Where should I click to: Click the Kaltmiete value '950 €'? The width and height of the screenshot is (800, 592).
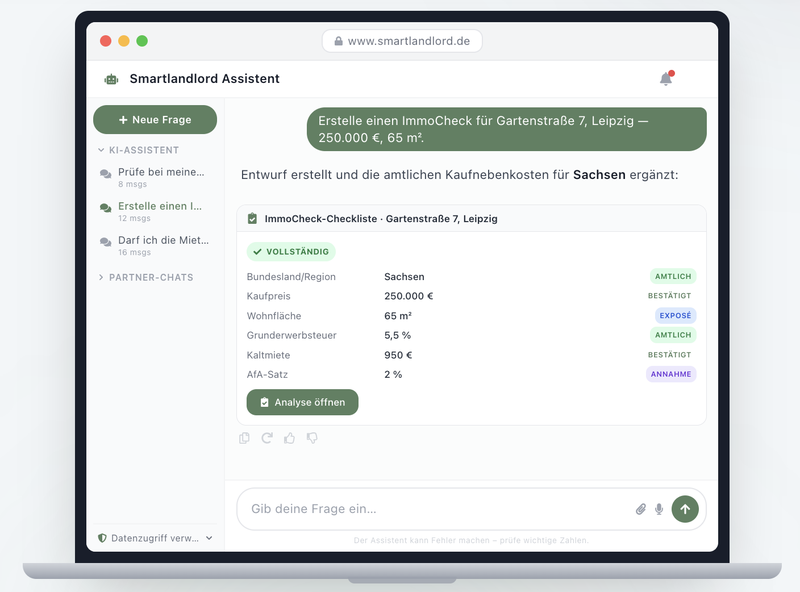tap(398, 355)
